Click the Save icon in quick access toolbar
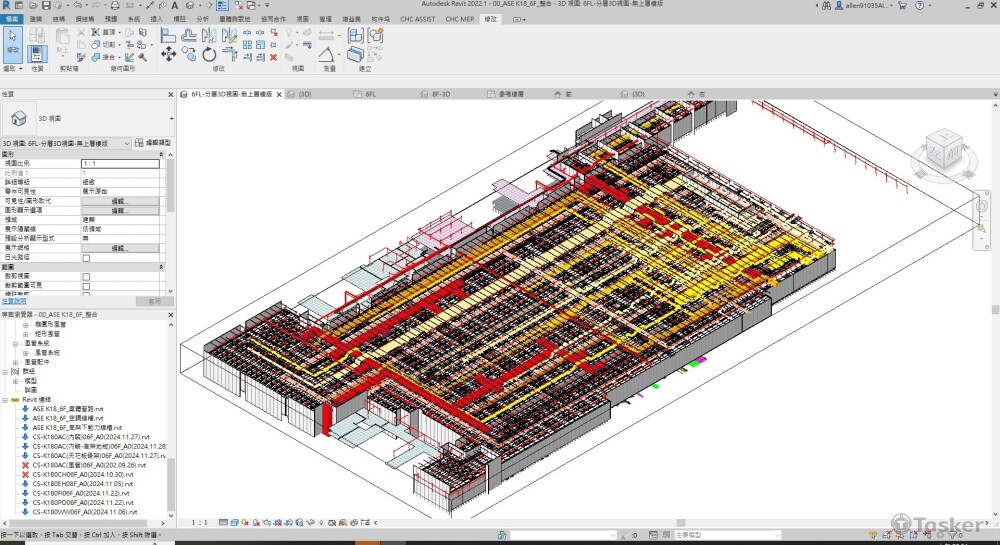 click(46, 6)
